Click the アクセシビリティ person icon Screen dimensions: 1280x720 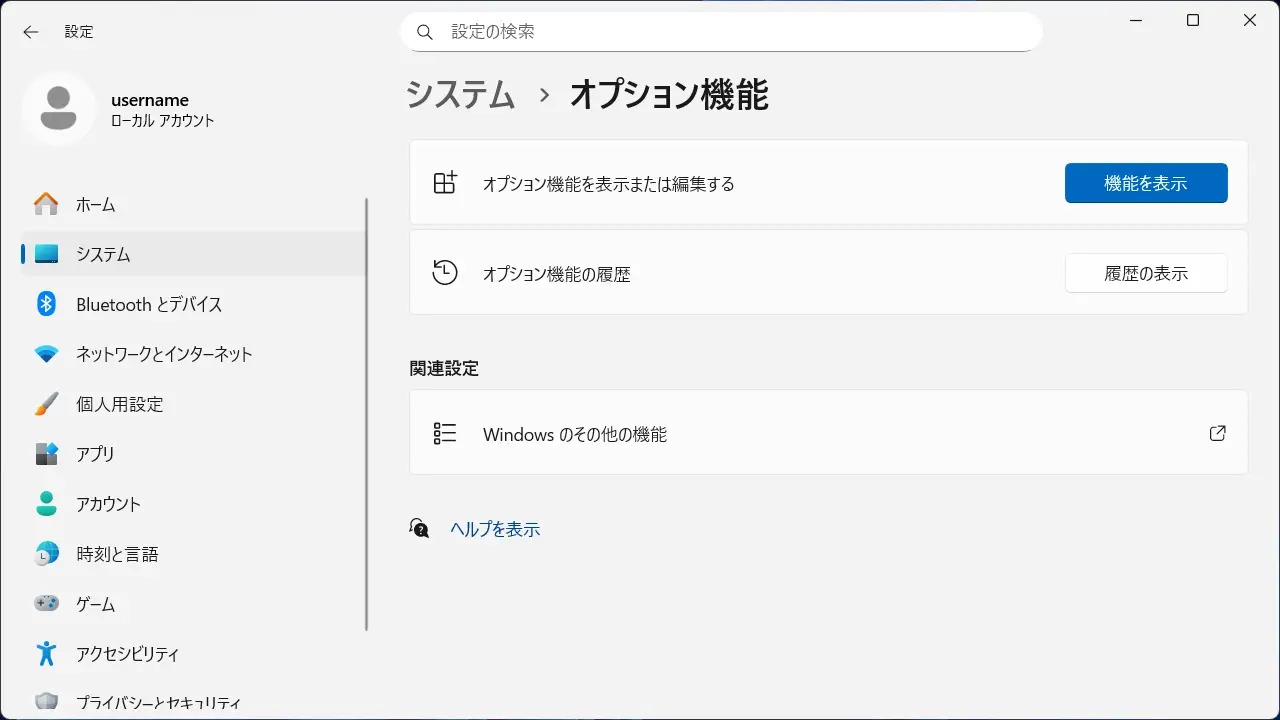tap(46, 654)
